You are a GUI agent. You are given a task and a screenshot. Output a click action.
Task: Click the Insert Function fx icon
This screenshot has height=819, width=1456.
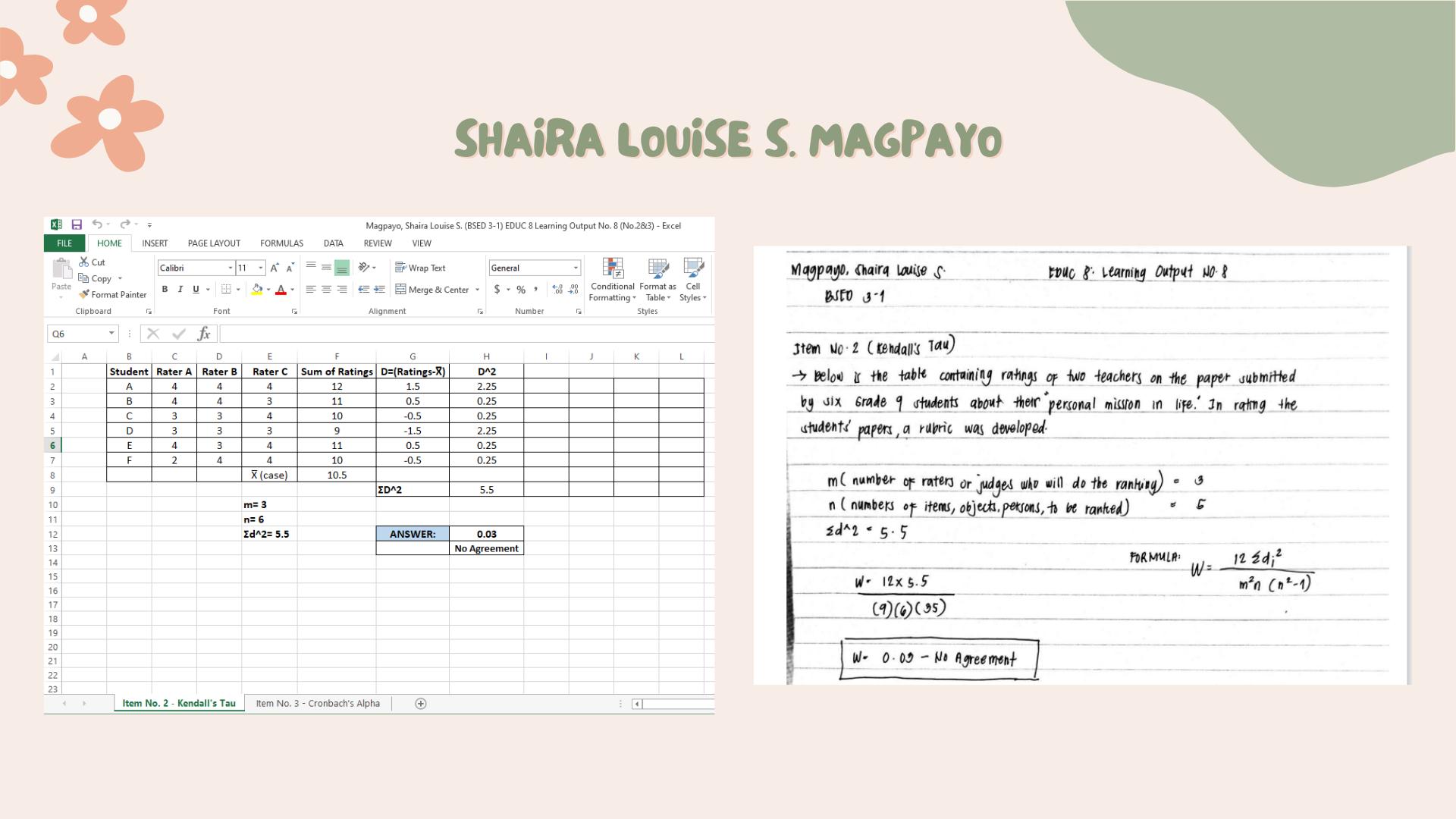click(x=203, y=334)
